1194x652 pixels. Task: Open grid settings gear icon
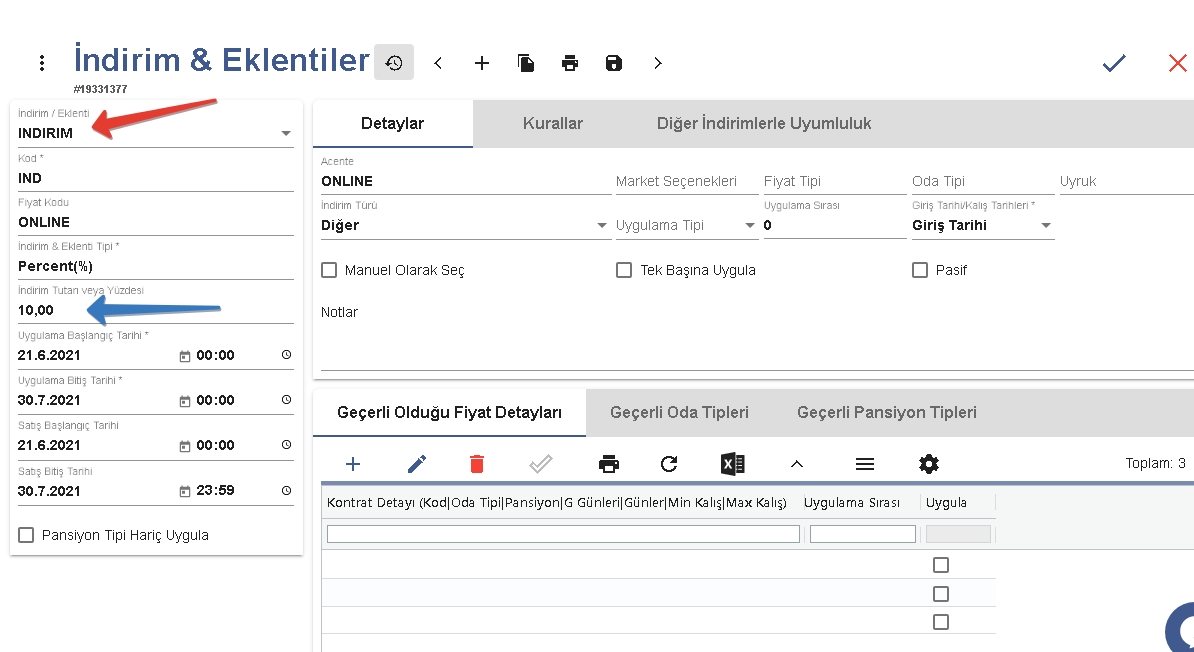pyautogui.click(x=929, y=464)
